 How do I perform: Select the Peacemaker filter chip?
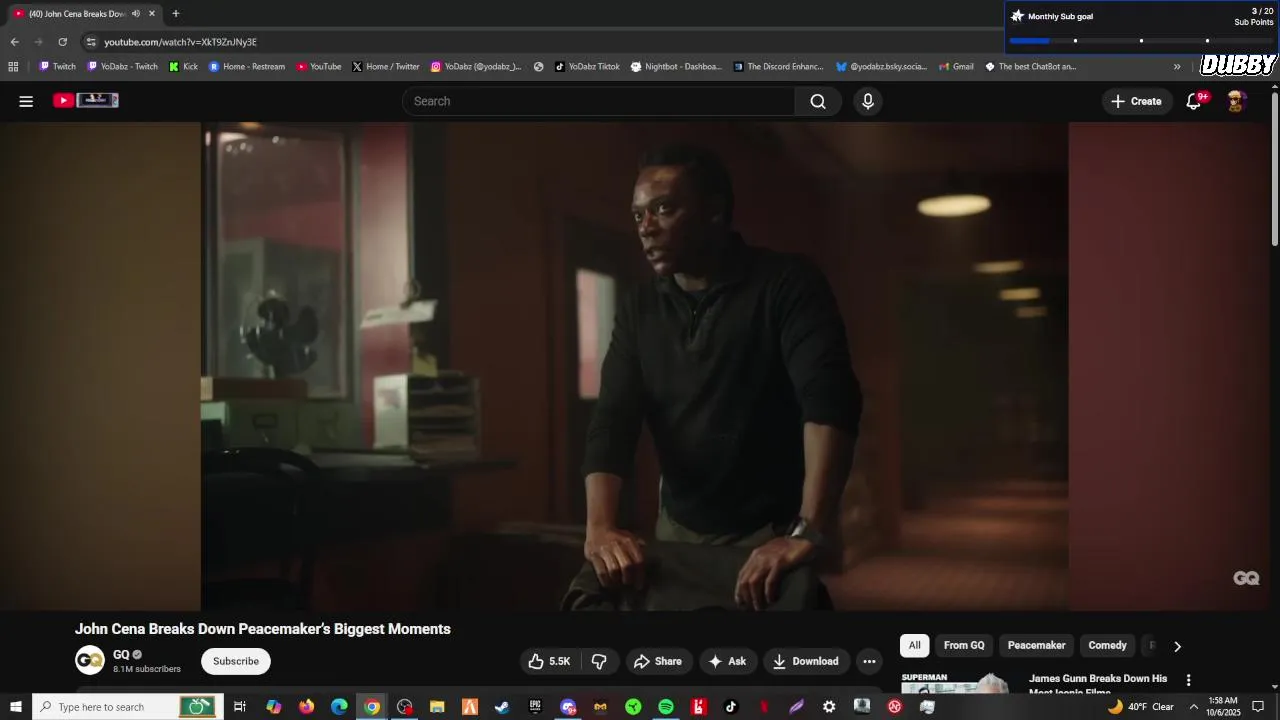(x=1036, y=646)
